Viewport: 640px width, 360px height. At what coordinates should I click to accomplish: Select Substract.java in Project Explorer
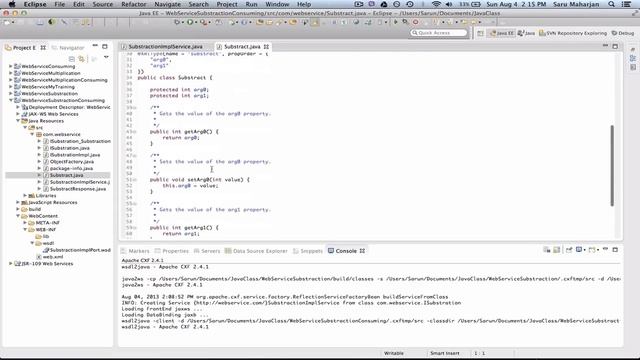[x=66, y=175]
